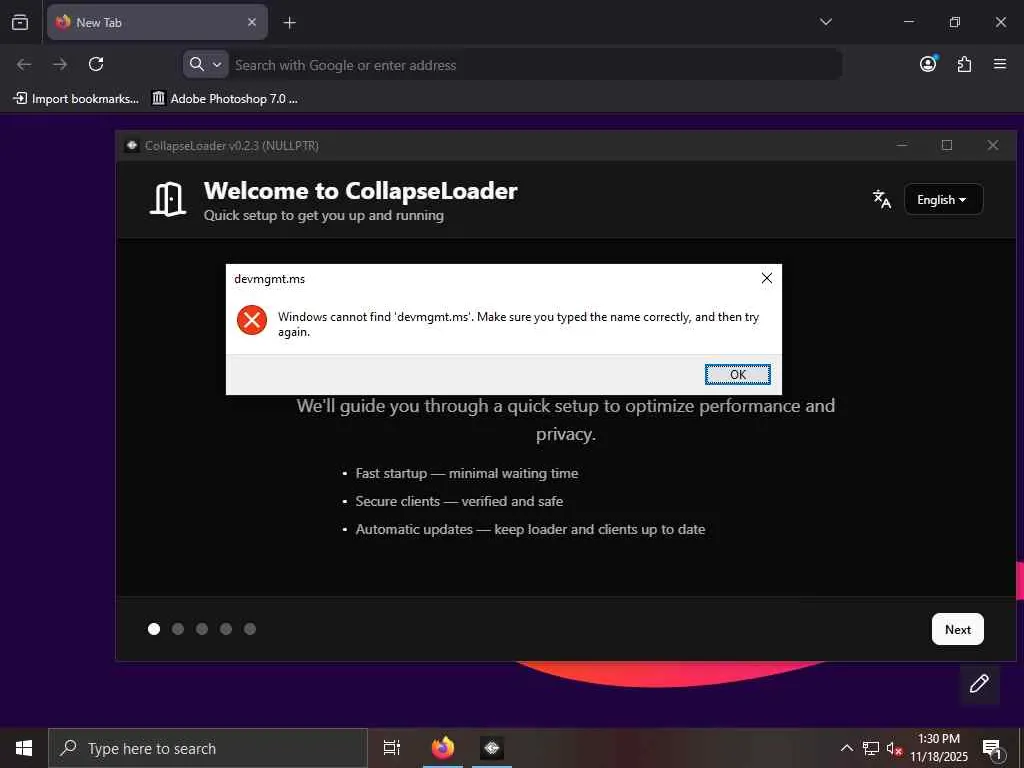Click the CollapseLoader title bar app icon
Viewport: 1024px width, 768px height.
click(x=132, y=145)
